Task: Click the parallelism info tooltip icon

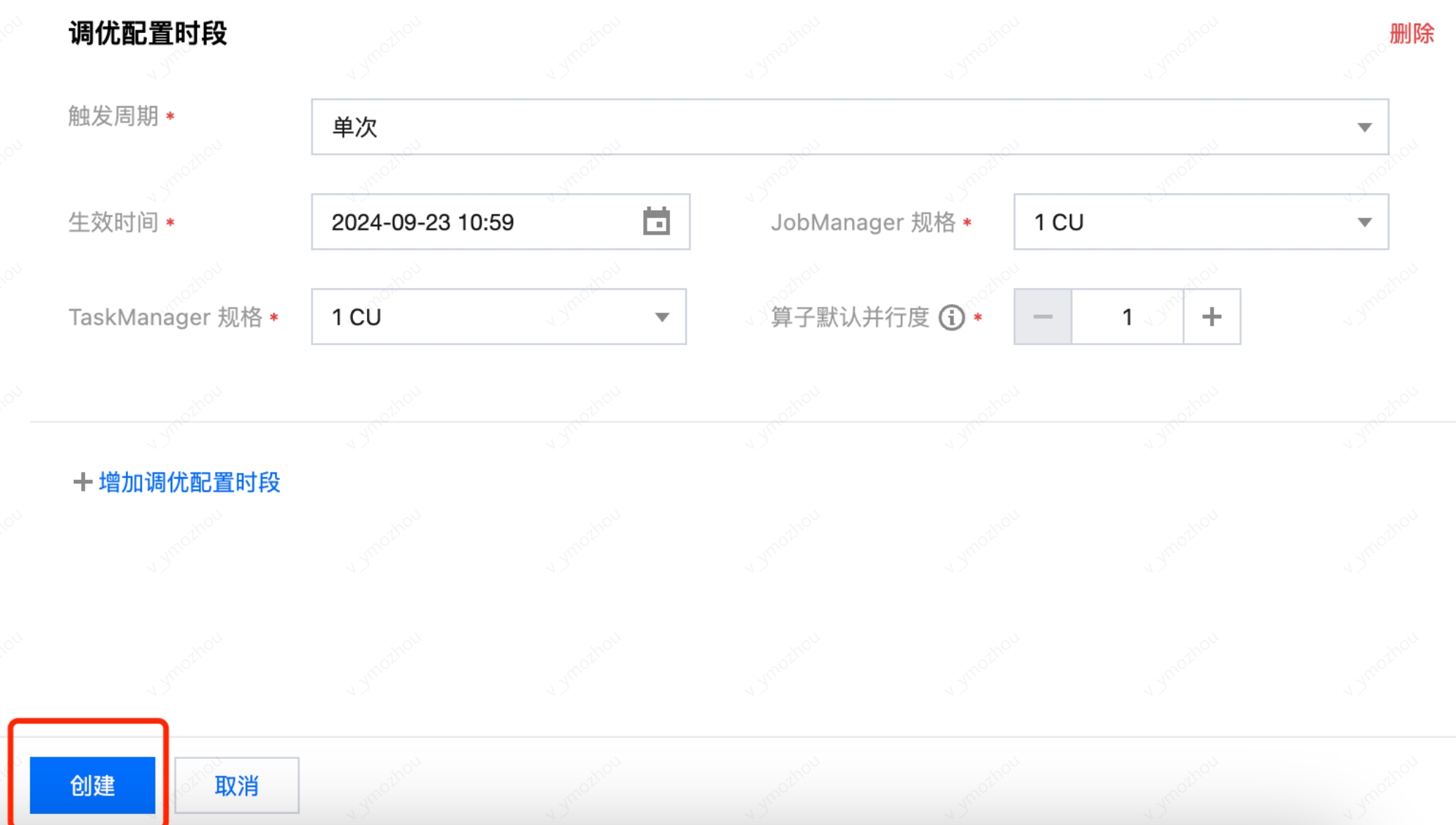Action: point(951,318)
